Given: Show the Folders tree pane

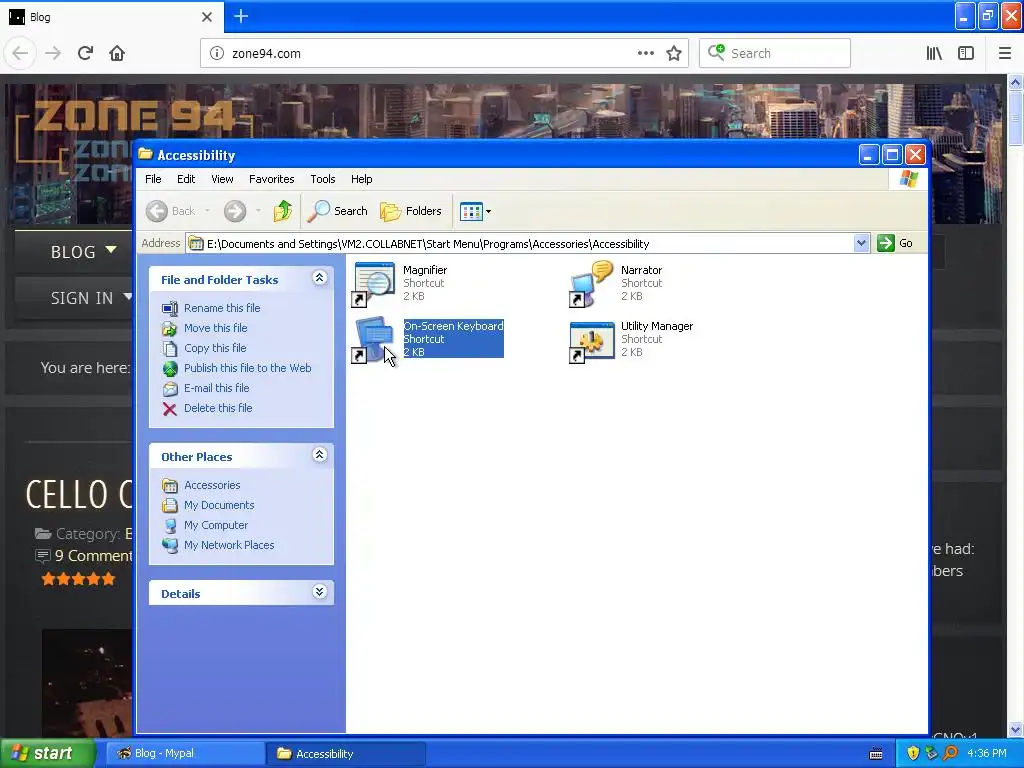Looking at the screenshot, I should (x=411, y=211).
